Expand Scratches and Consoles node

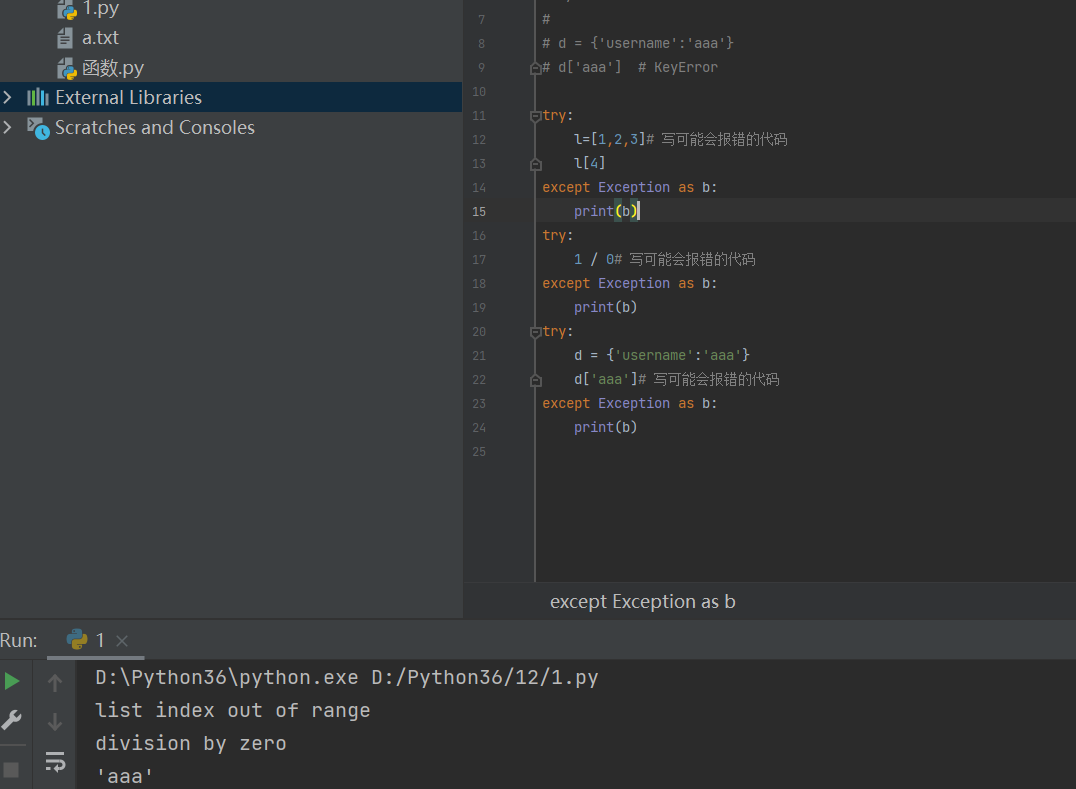click(8, 127)
